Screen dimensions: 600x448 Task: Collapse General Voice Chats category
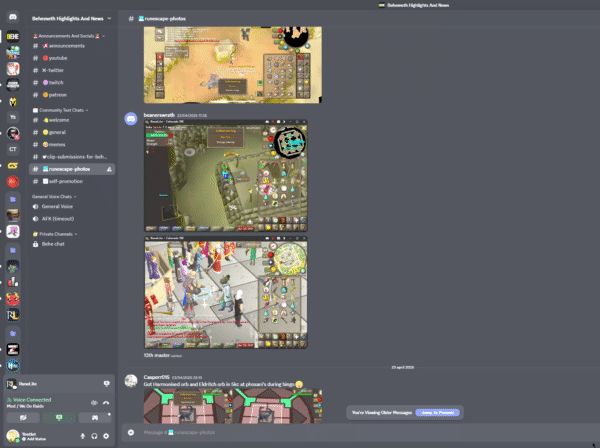click(x=54, y=197)
